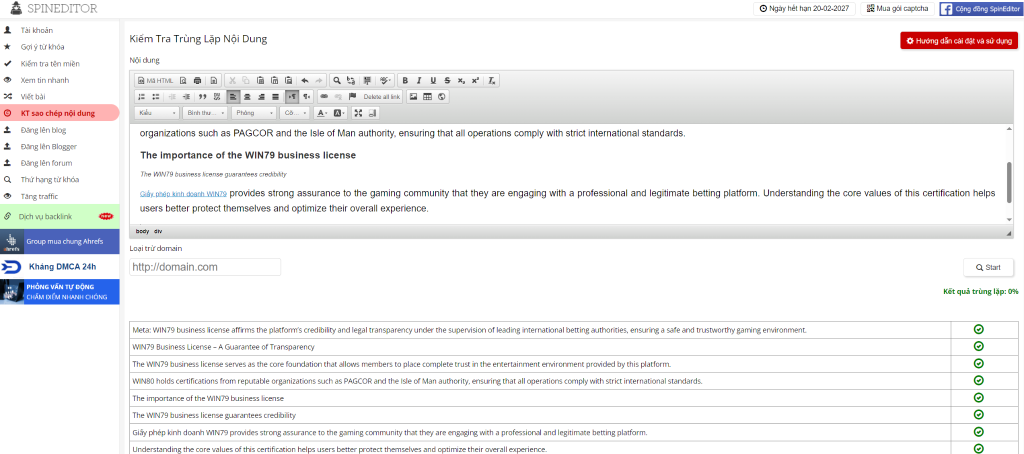Select Gợi ý từ khóa in the sidebar
This screenshot has width=1024, height=454.
pyautogui.click(x=44, y=46)
